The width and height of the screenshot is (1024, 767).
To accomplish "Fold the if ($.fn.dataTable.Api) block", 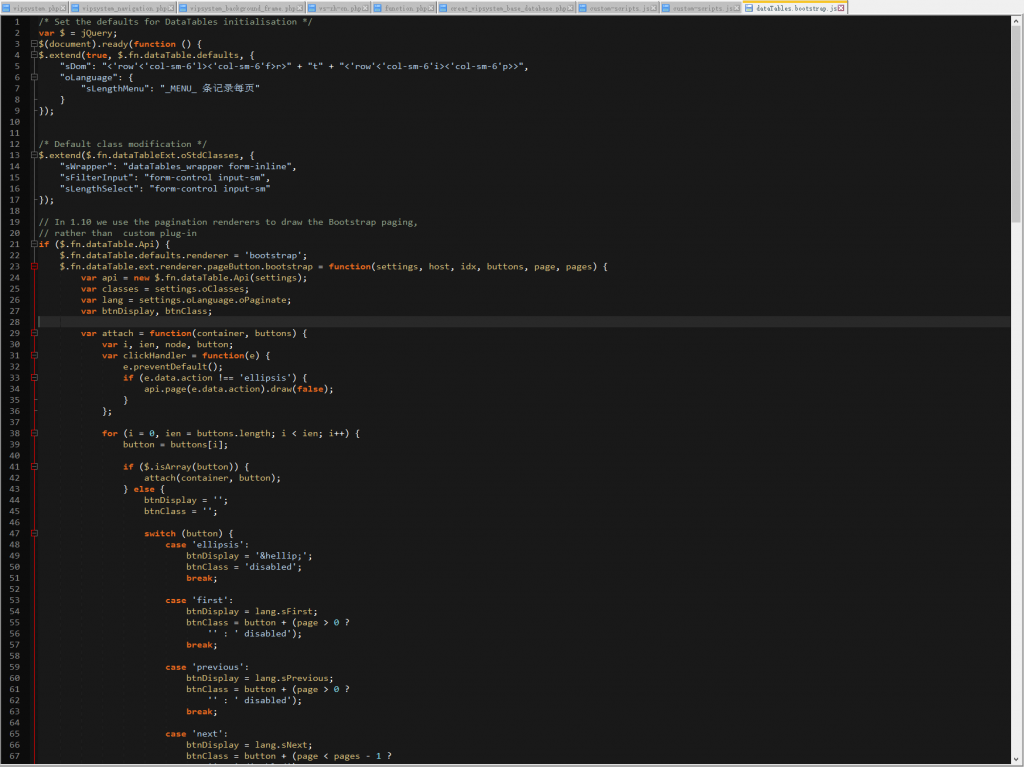I will pos(34,244).
